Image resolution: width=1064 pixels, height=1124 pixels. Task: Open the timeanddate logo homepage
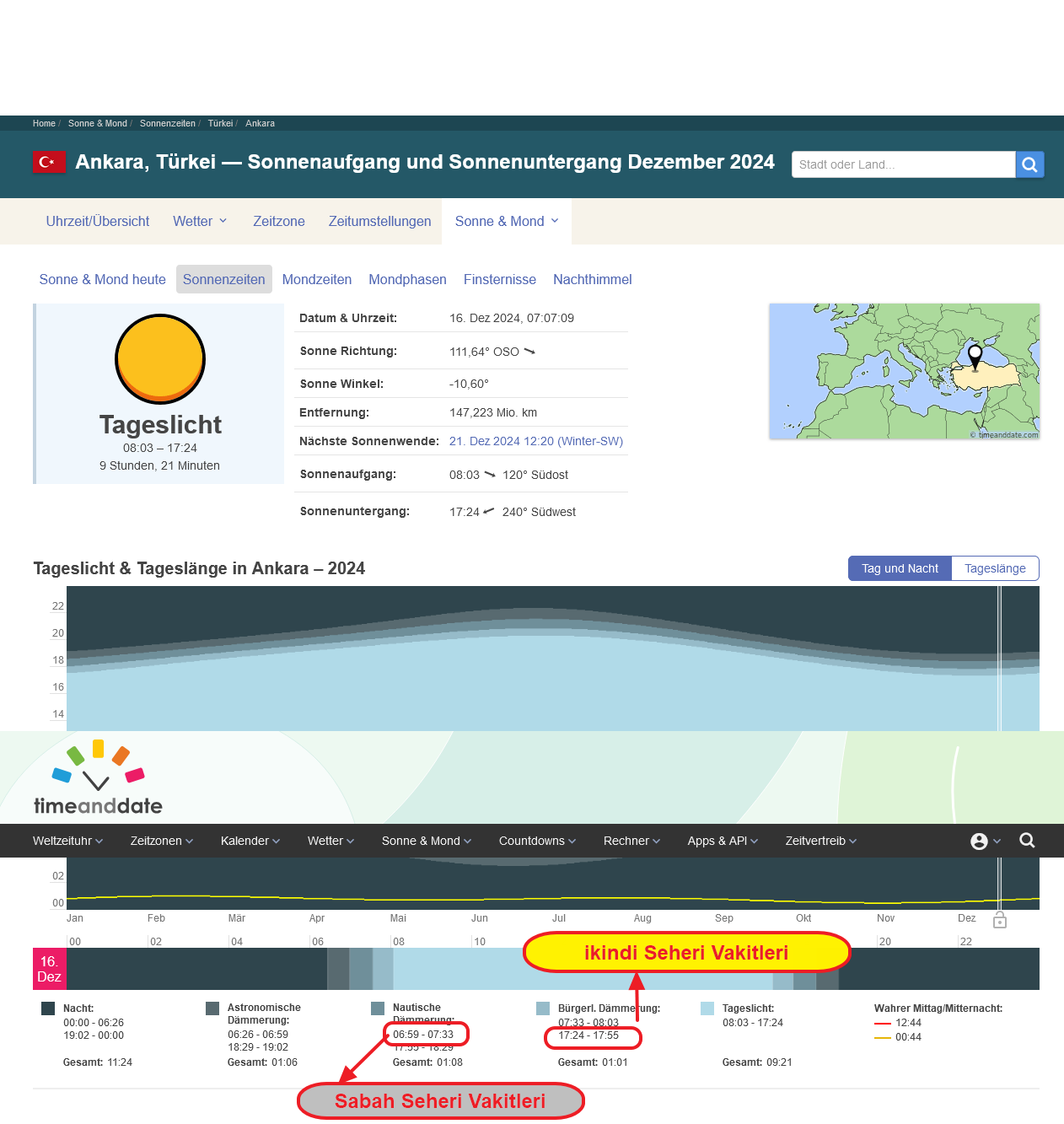coord(98,778)
